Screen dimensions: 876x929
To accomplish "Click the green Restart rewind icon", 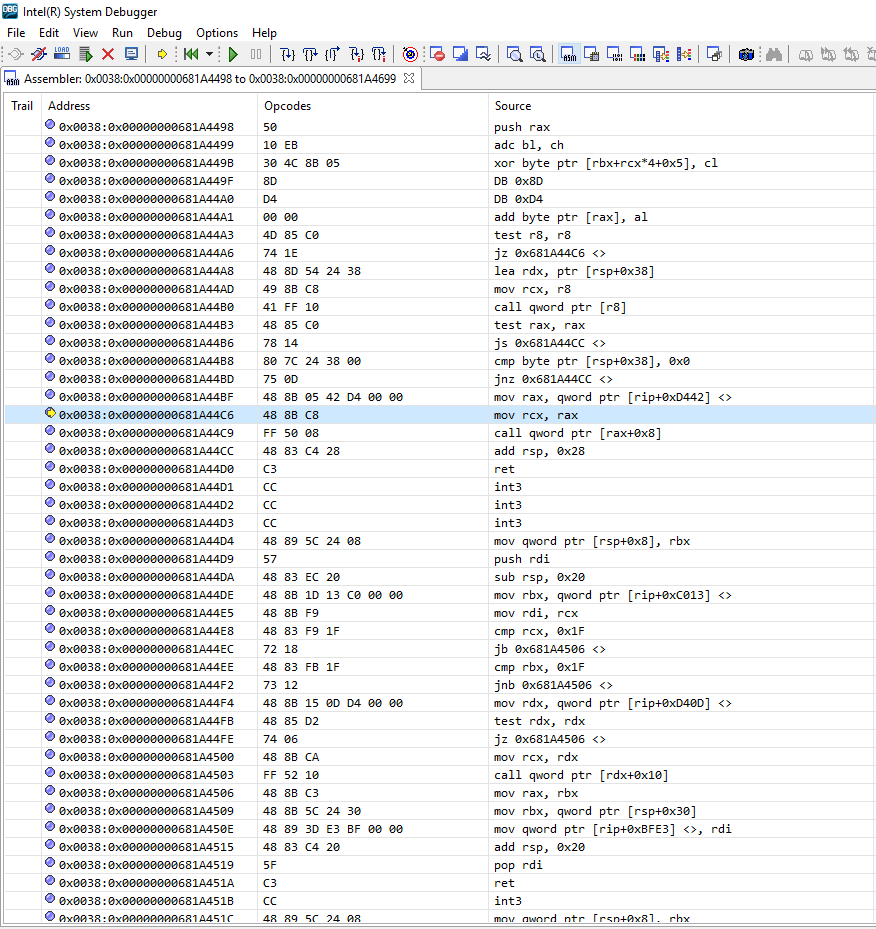I will tap(191, 55).
